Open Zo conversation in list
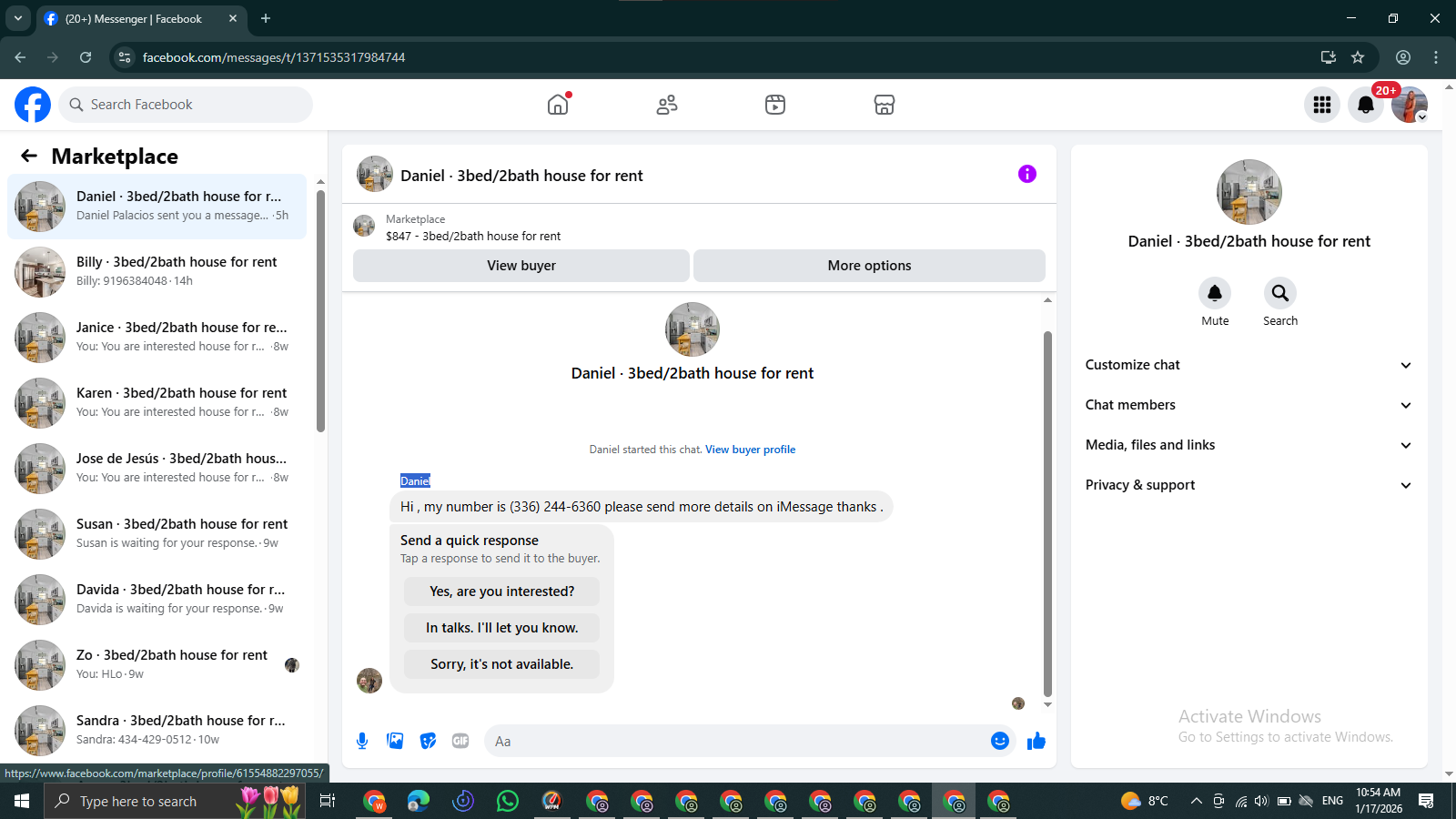This screenshot has width=1456, height=819. (x=157, y=665)
